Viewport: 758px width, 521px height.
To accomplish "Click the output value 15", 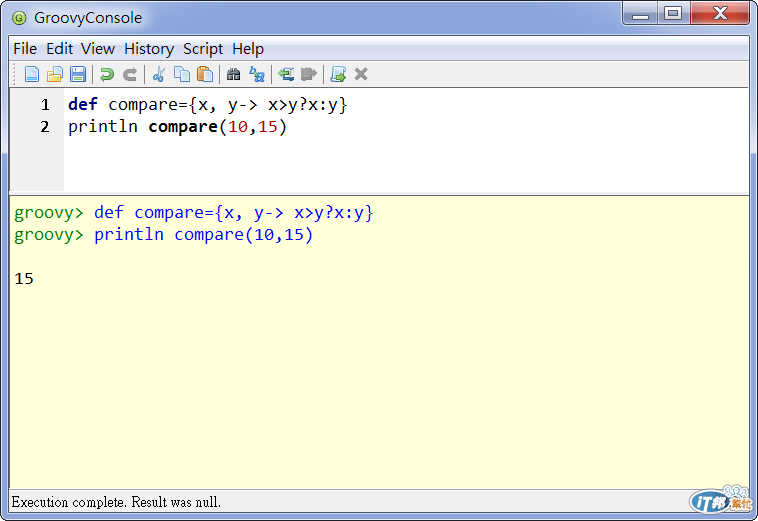I will pos(24,279).
